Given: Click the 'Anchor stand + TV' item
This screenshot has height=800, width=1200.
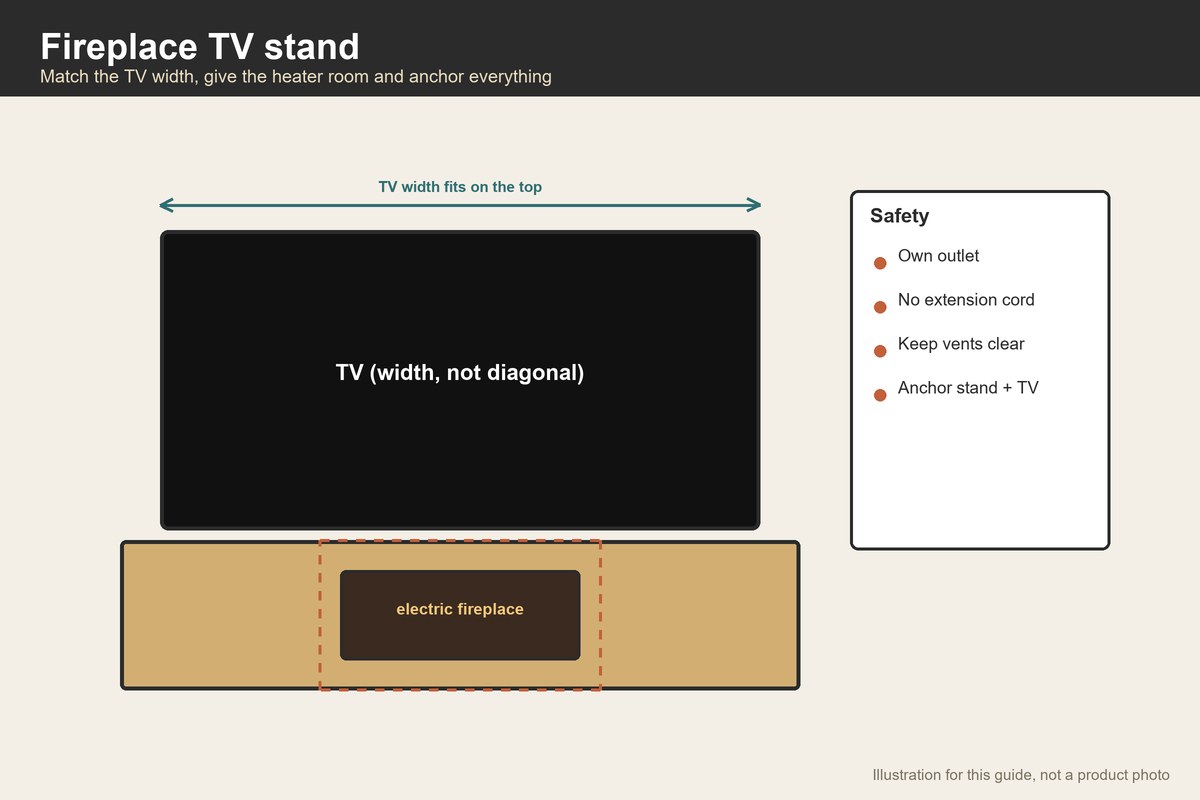Looking at the screenshot, I should click(x=968, y=388).
